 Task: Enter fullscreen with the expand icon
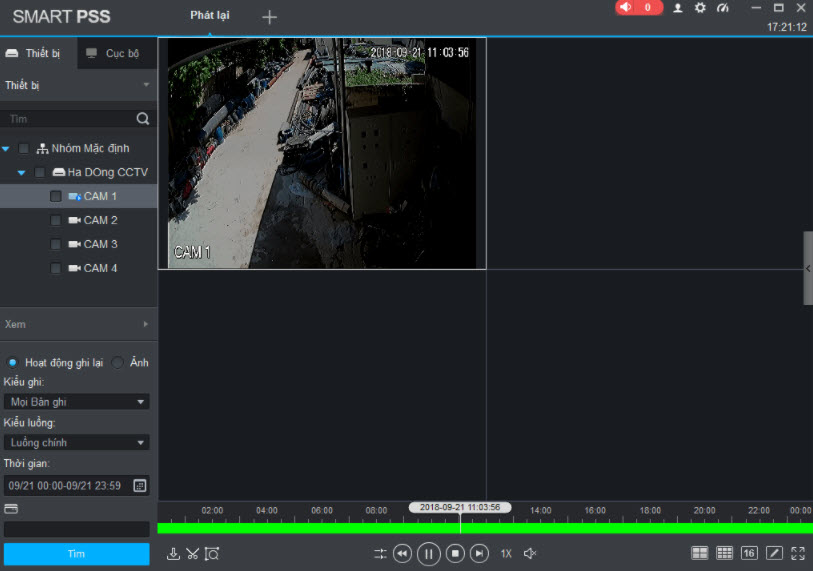(x=798, y=553)
